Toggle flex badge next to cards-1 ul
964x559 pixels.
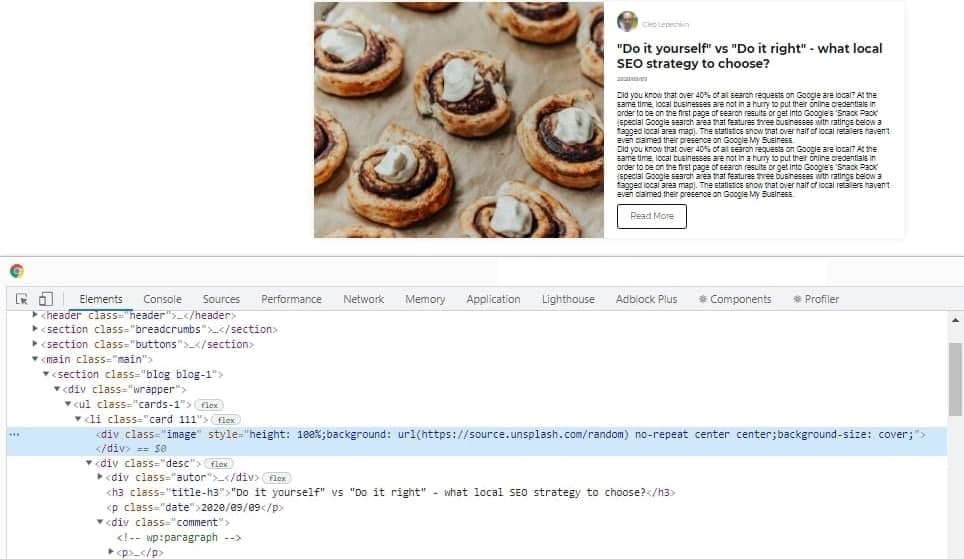pos(209,405)
